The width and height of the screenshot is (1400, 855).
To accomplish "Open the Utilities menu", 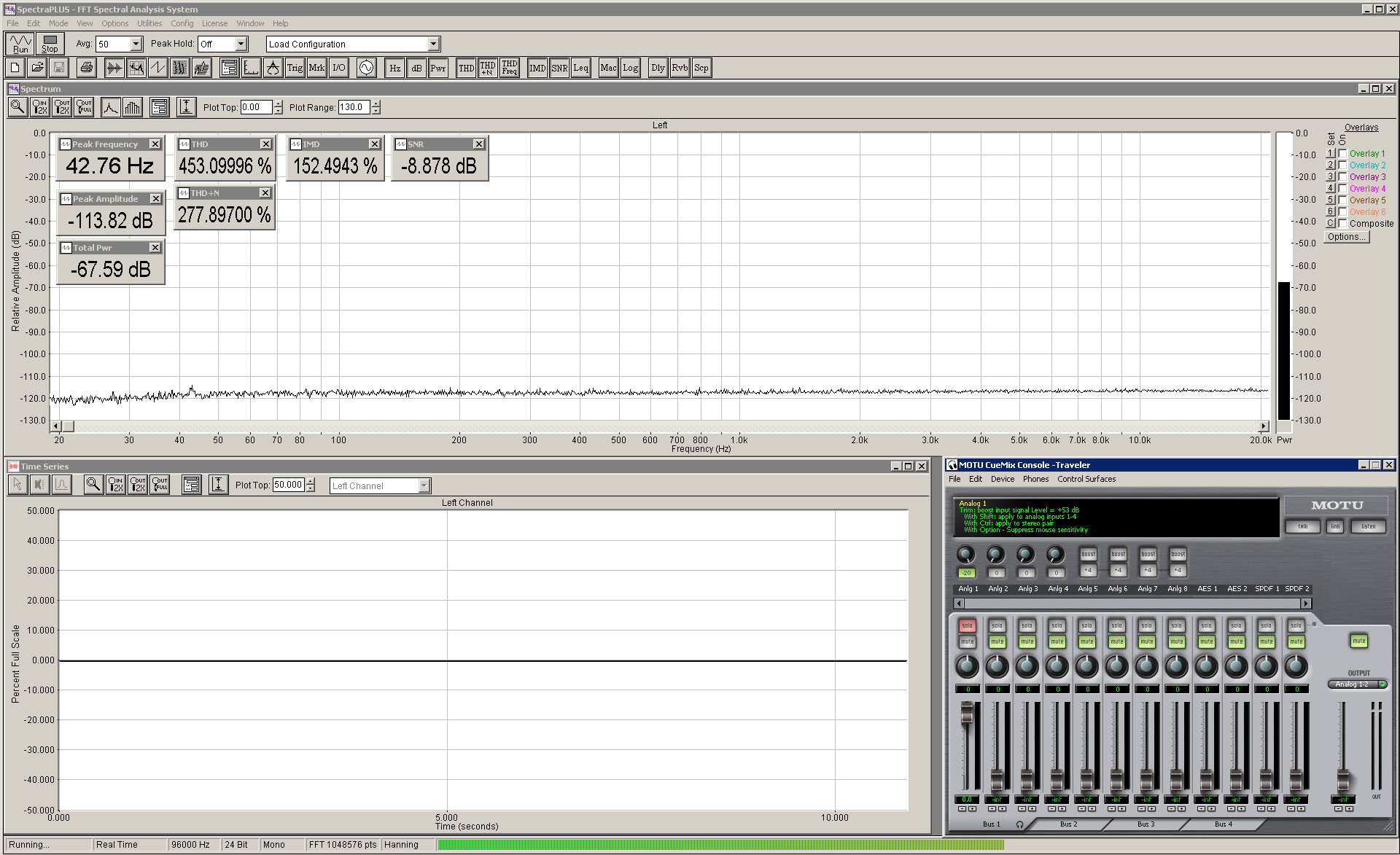I will [149, 23].
